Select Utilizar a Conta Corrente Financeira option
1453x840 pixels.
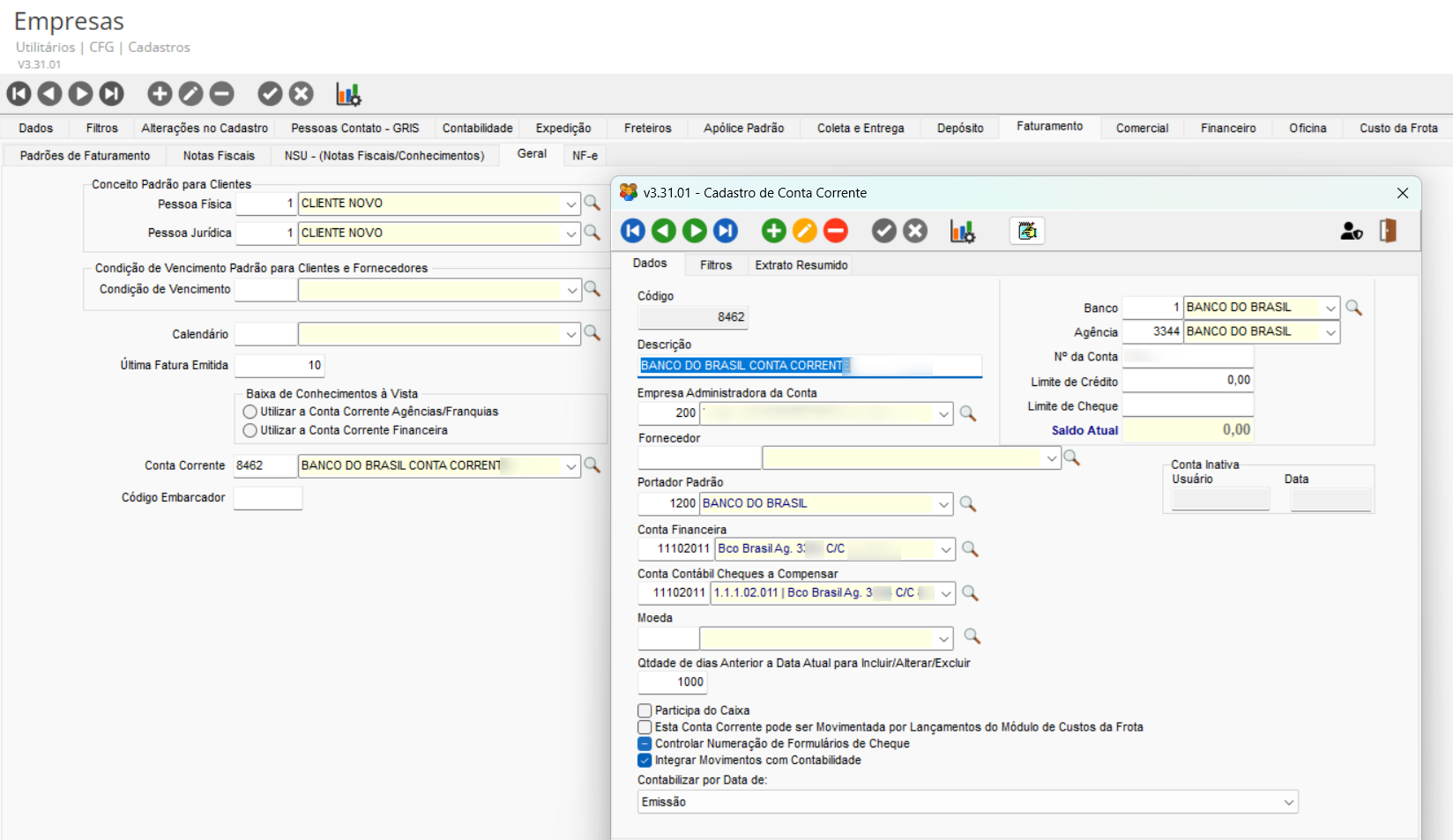[x=250, y=431]
